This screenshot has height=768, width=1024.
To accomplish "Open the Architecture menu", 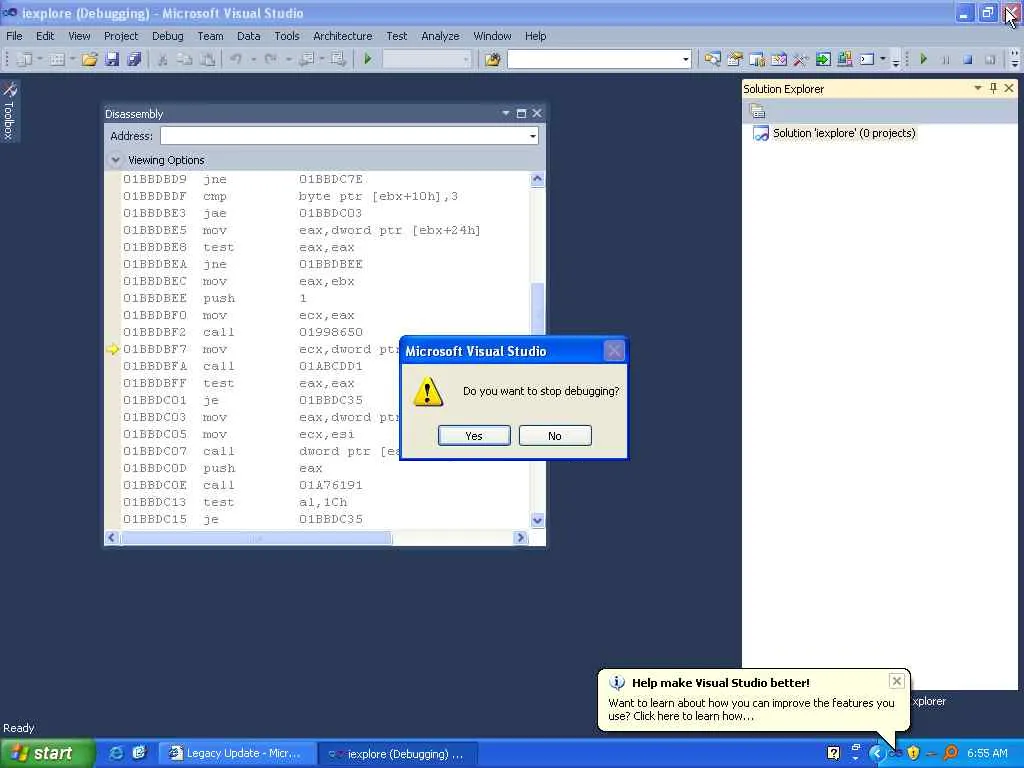I will click(x=342, y=36).
